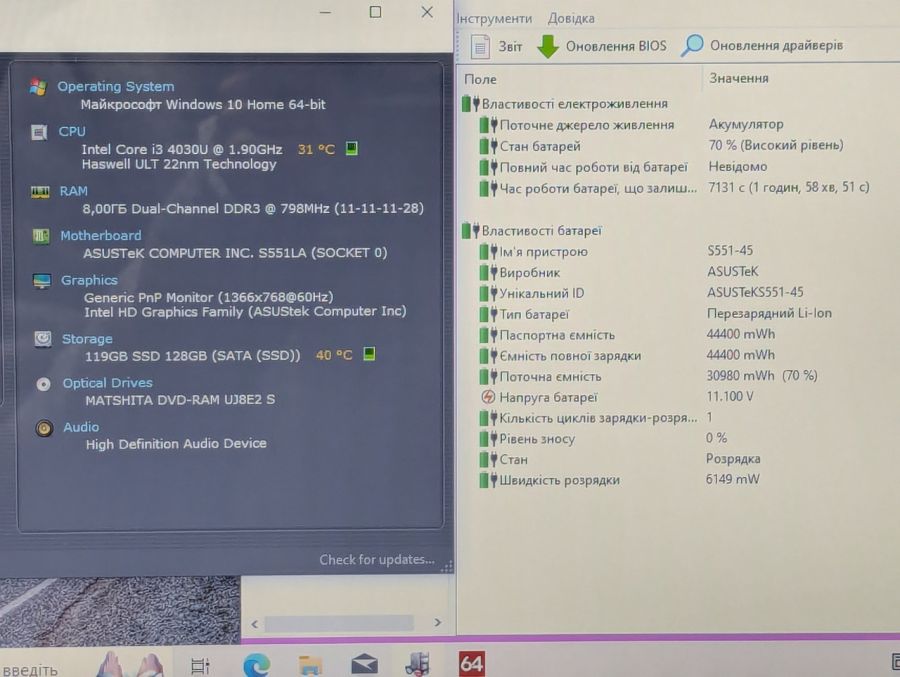Screen dimensions: 900x677
Task: Open the Optical Drives section heading
Action: coord(107,383)
